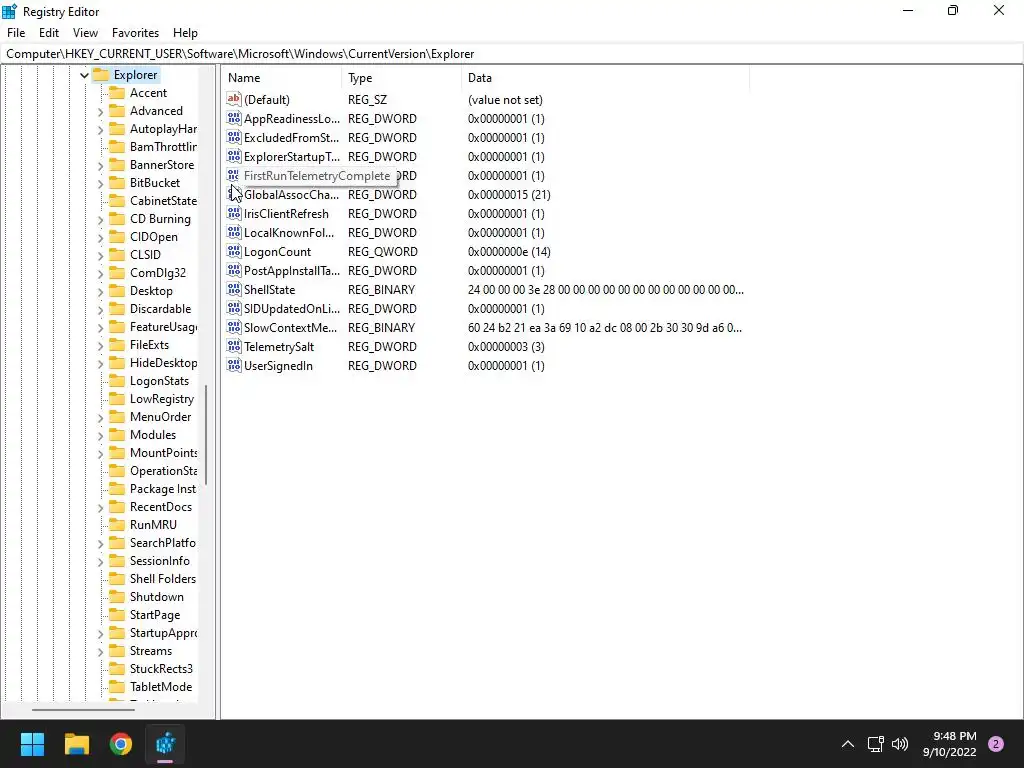Expand the ComDlg32 key
The image size is (1024, 768).
[100, 274]
